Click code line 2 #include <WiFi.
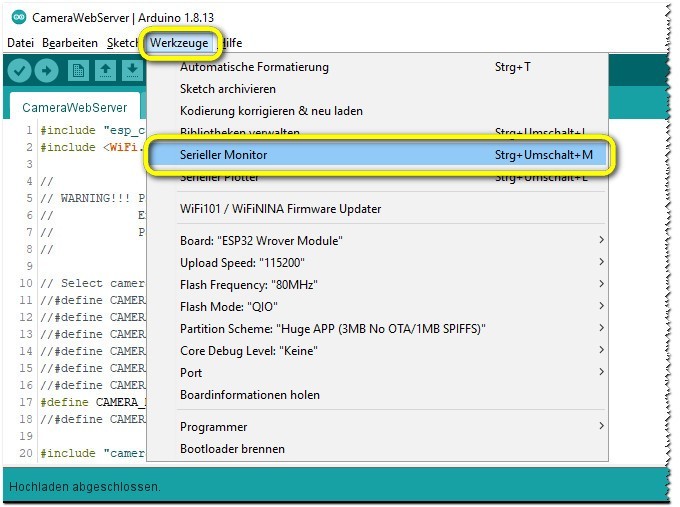Screen dimensions: 680x507 92,147
